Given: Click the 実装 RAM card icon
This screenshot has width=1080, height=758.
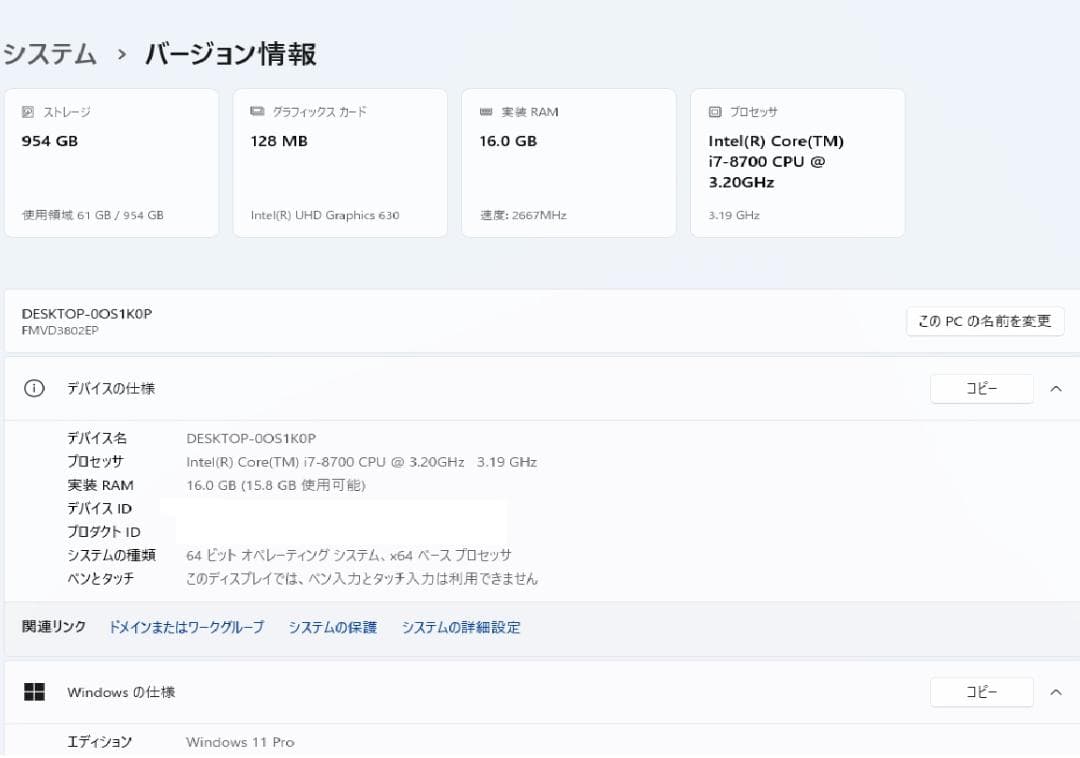Looking at the screenshot, I should coord(487,112).
